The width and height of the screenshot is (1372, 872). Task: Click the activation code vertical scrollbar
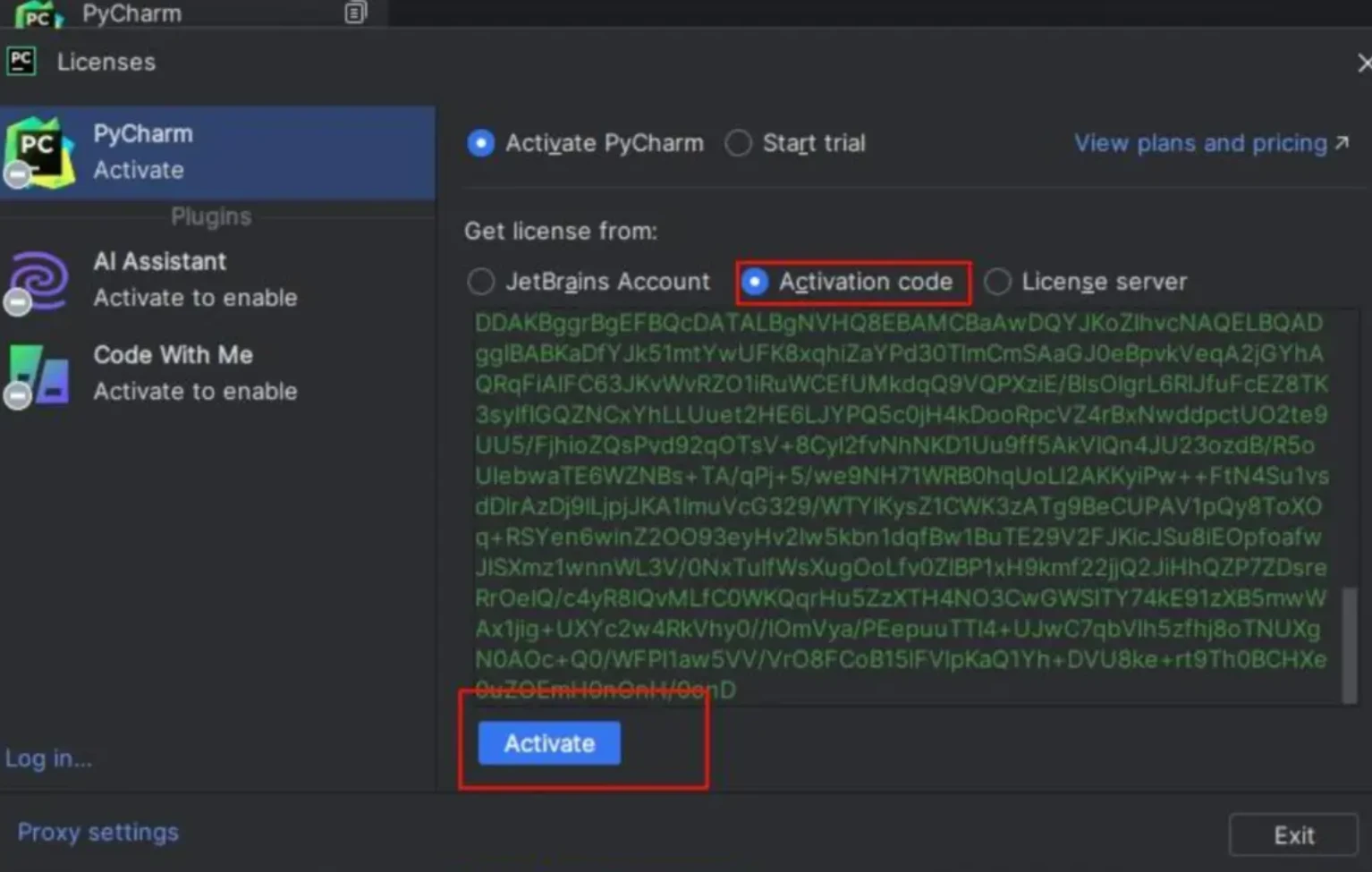pyautogui.click(x=1350, y=644)
